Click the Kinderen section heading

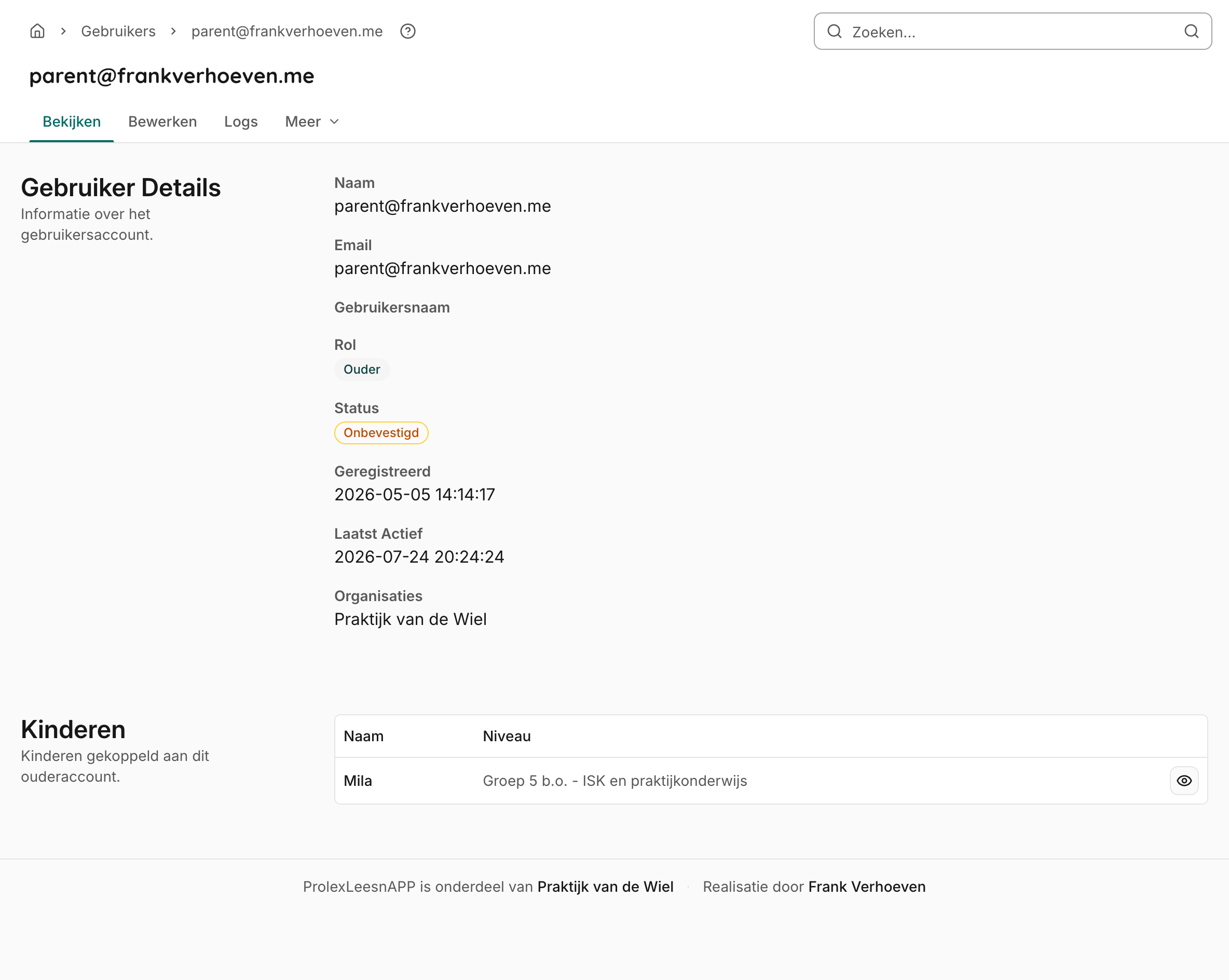[x=73, y=730]
